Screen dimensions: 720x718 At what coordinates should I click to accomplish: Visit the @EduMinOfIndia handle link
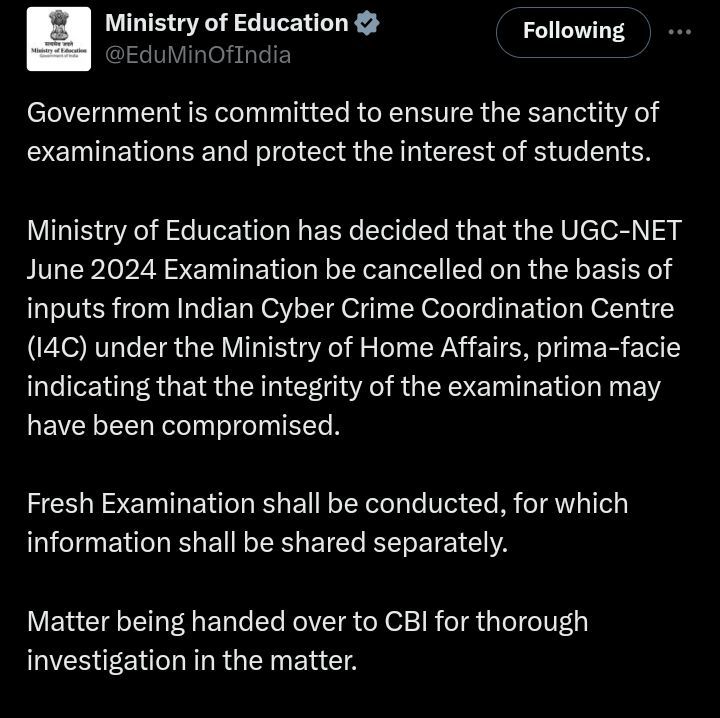[x=198, y=55]
